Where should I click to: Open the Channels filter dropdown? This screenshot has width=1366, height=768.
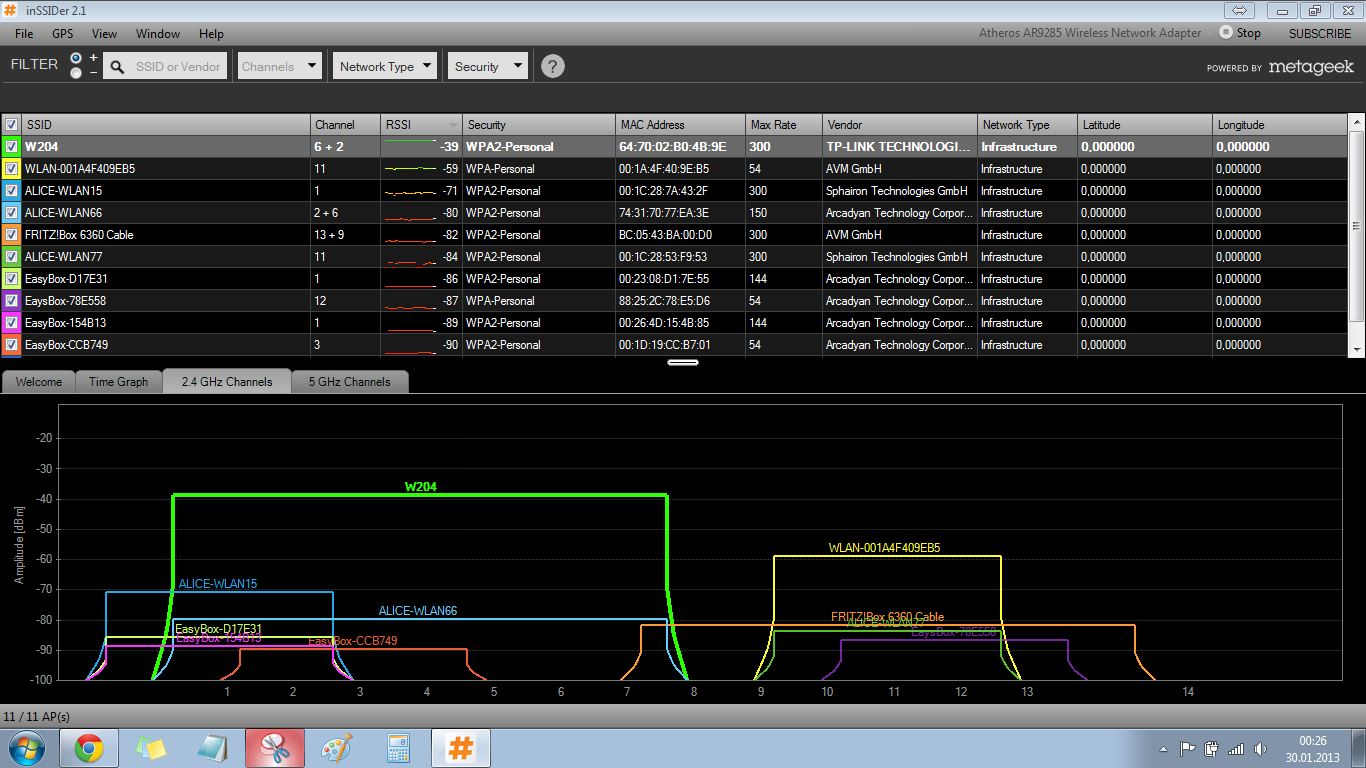click(279, 67)
